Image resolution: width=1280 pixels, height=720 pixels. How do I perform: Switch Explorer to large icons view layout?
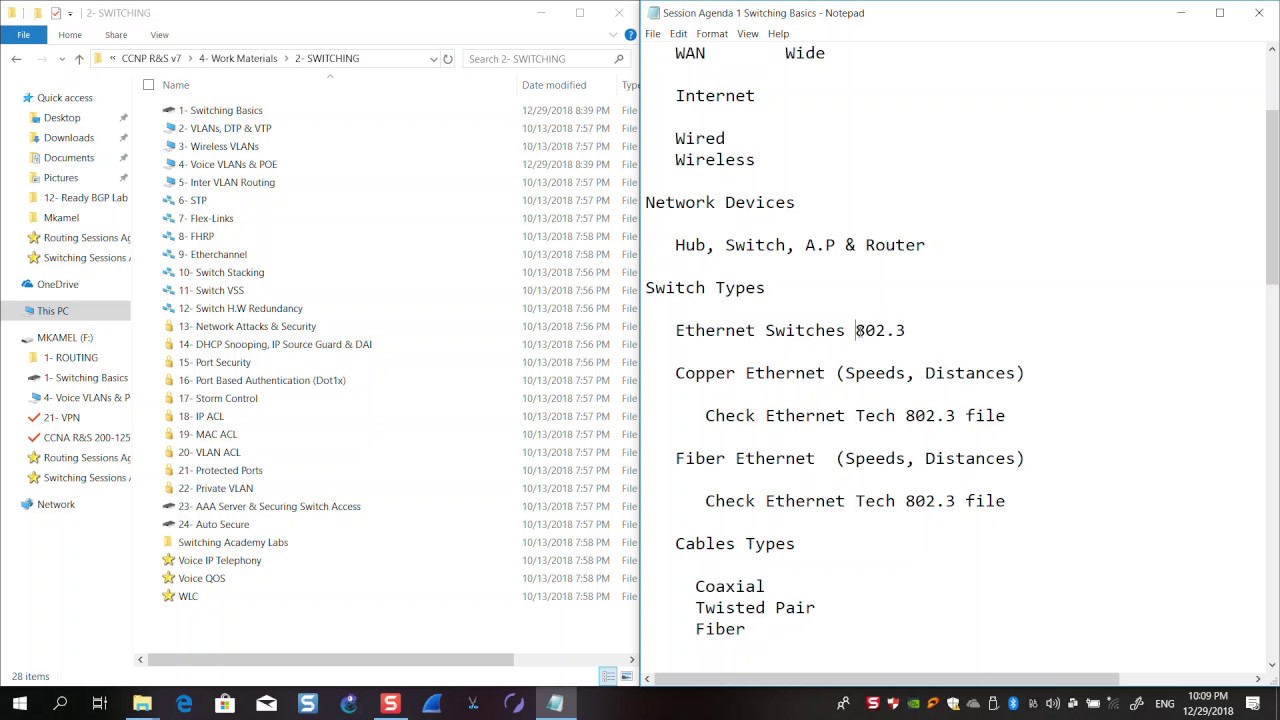pos(626,677)
